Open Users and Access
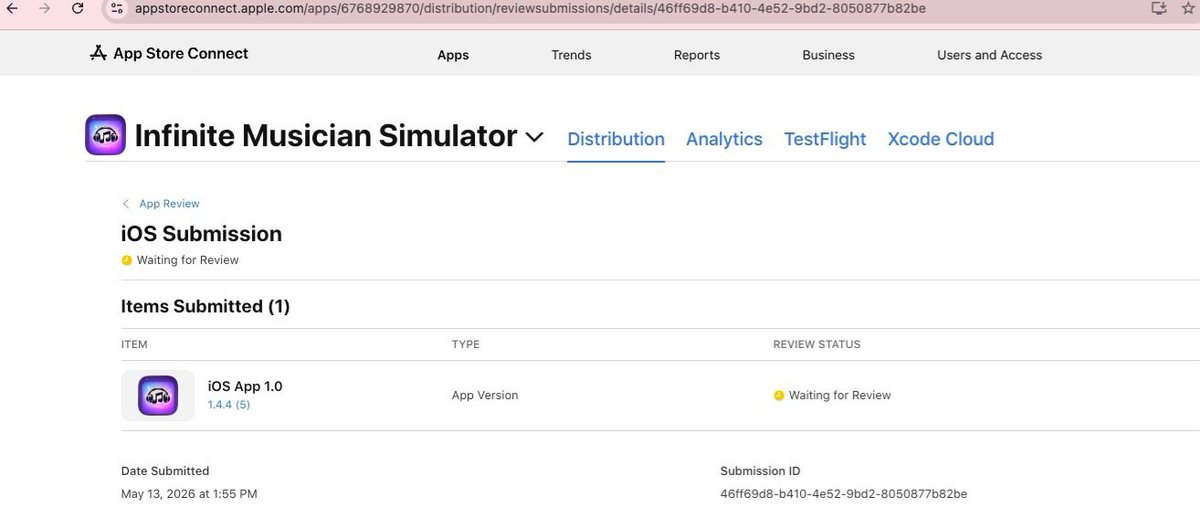This screenshot has width=1200, height=518. 989,55
